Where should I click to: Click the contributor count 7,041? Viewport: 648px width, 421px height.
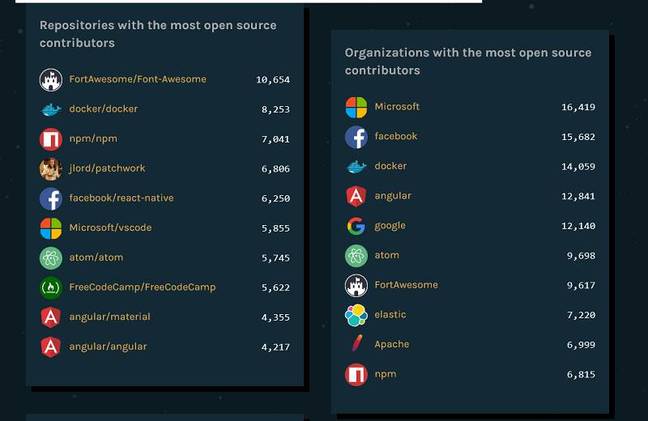point(275,139)
